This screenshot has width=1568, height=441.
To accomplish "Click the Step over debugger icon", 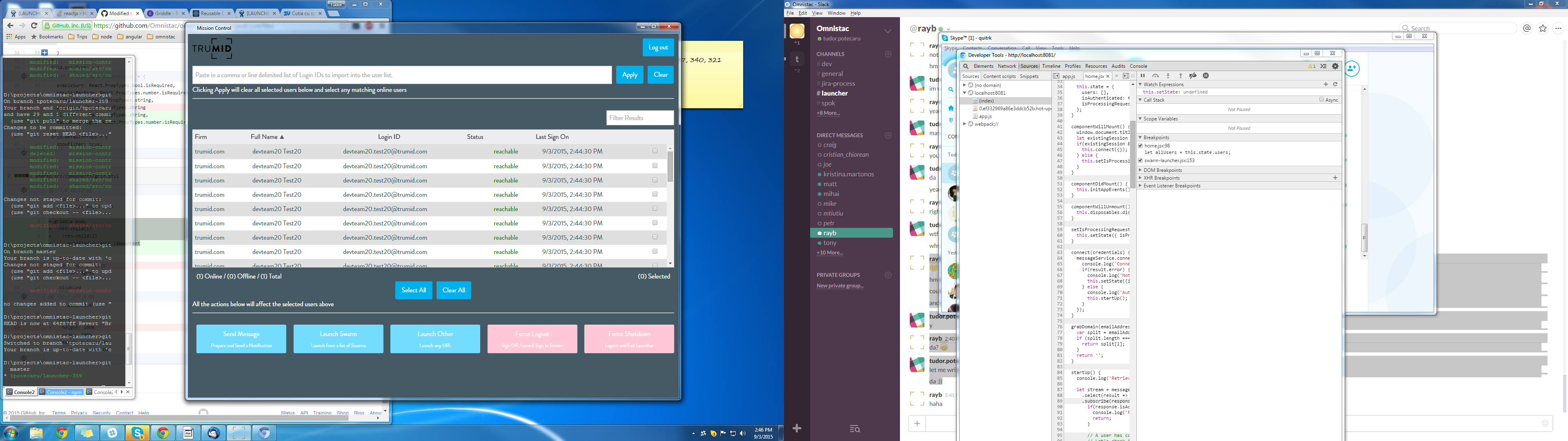I will (1155, 76).
